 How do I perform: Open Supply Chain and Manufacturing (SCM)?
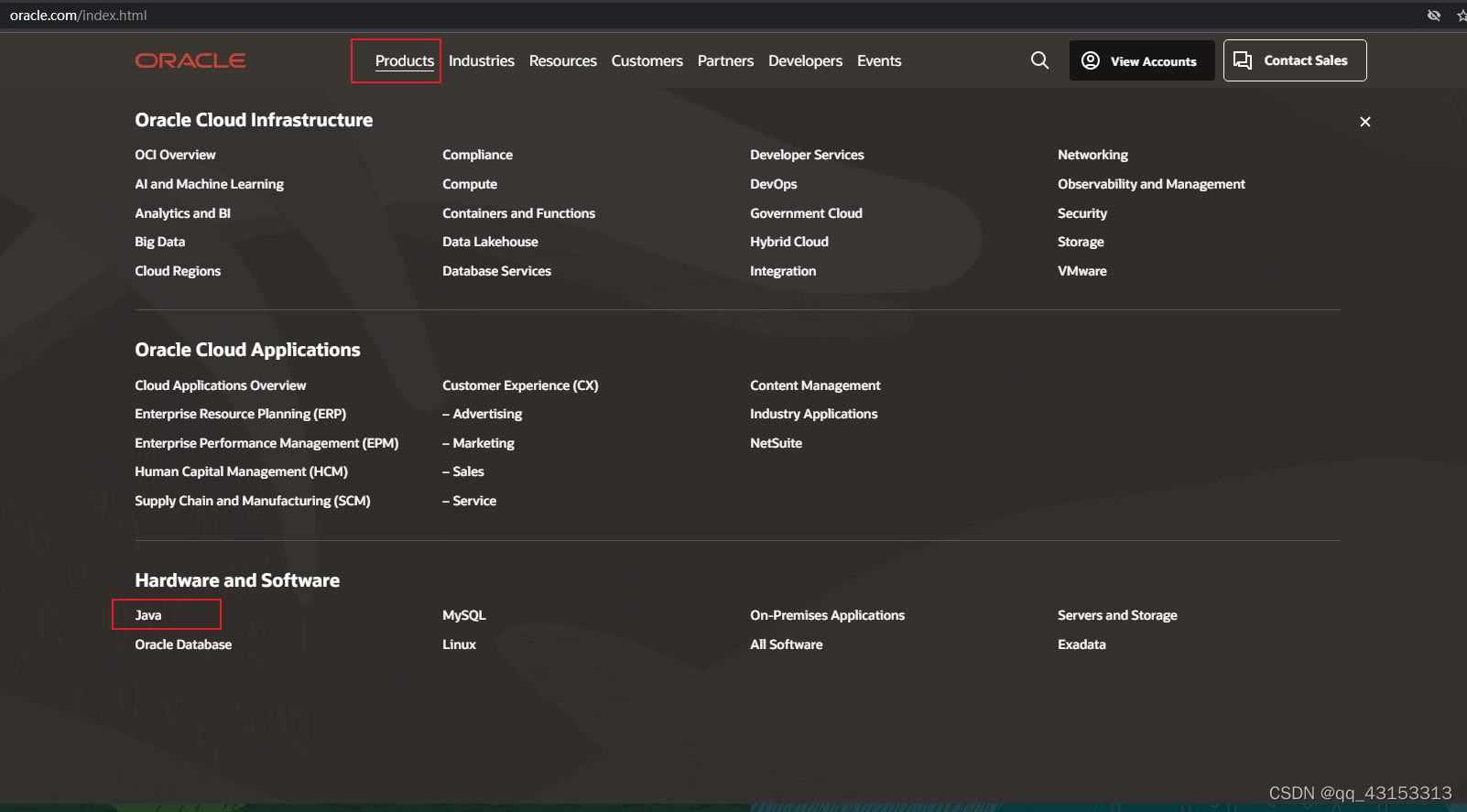point(252,501)
